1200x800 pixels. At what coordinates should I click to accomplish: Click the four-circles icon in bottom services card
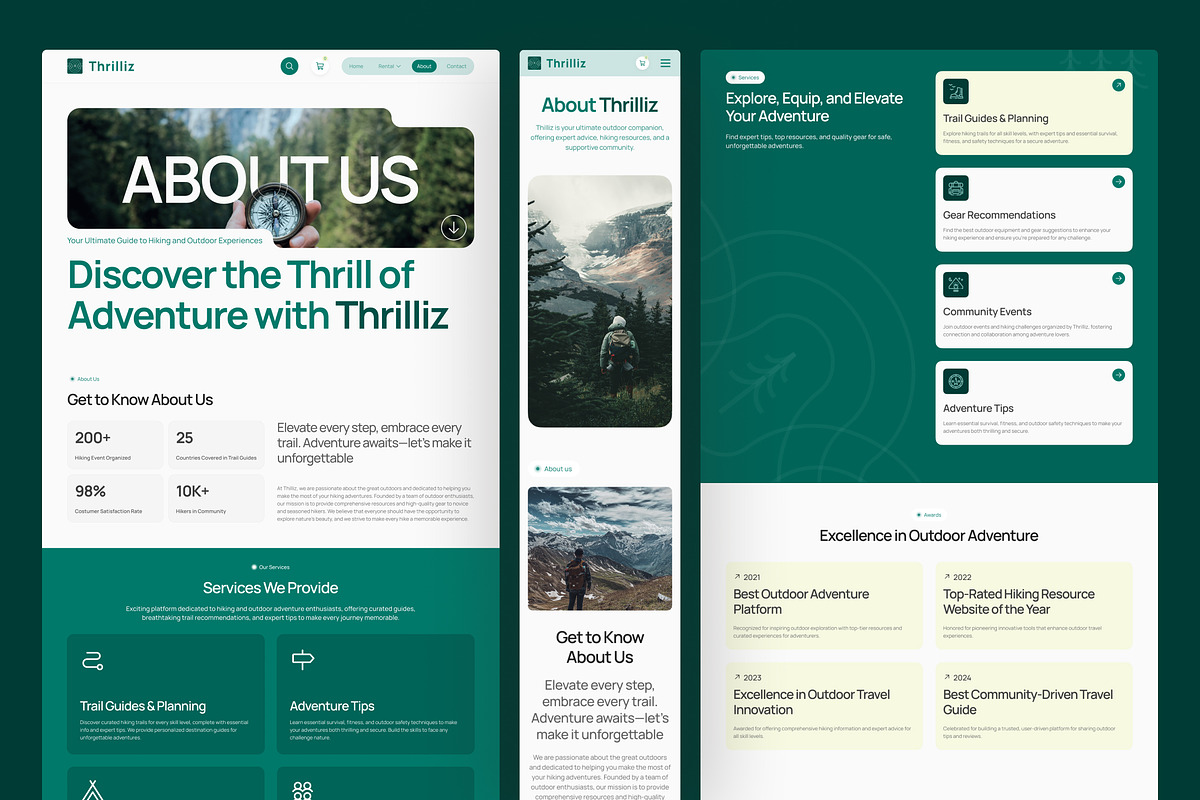pos(302,790)
